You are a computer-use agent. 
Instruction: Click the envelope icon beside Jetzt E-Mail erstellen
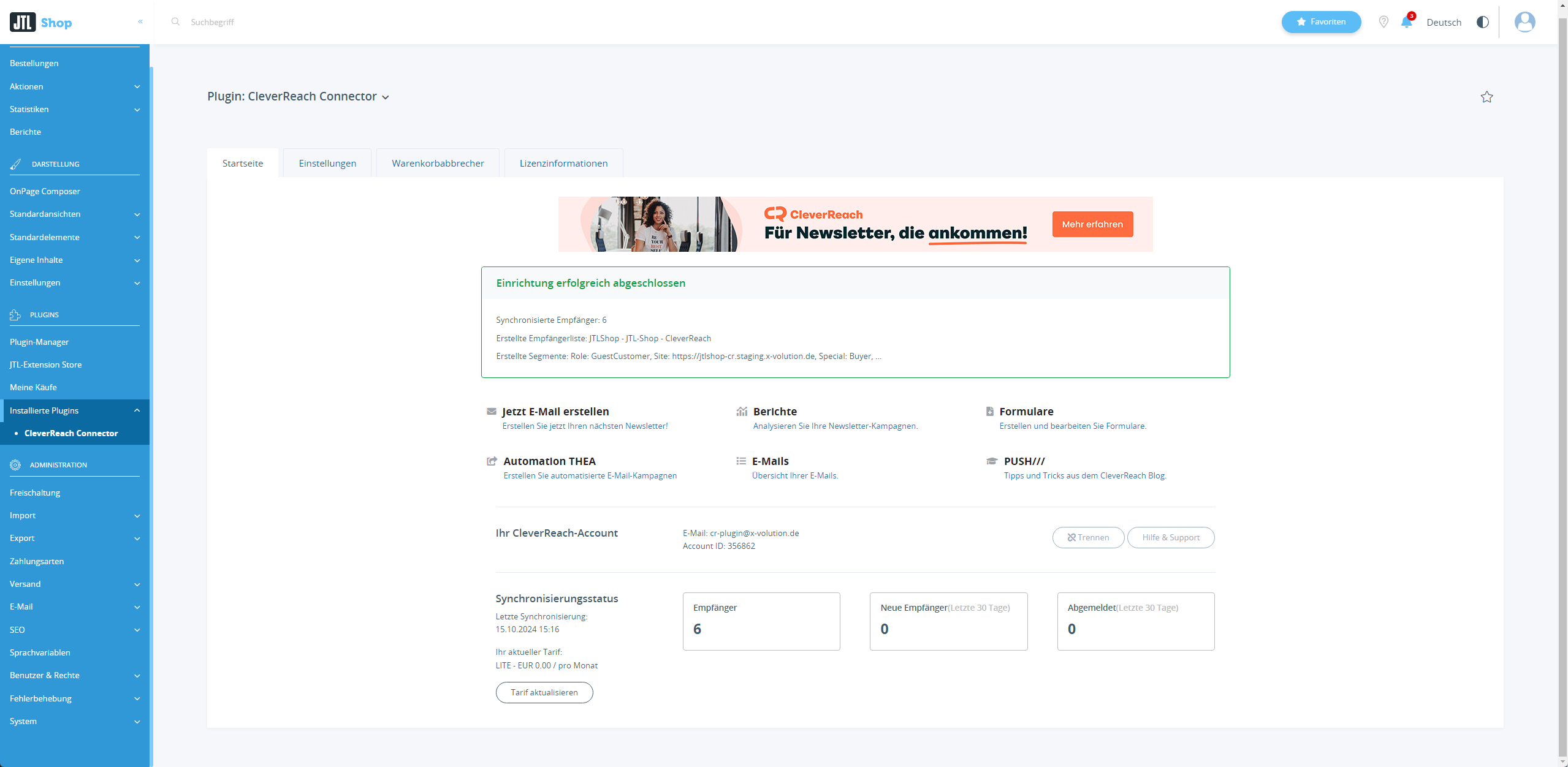(492, 412)
